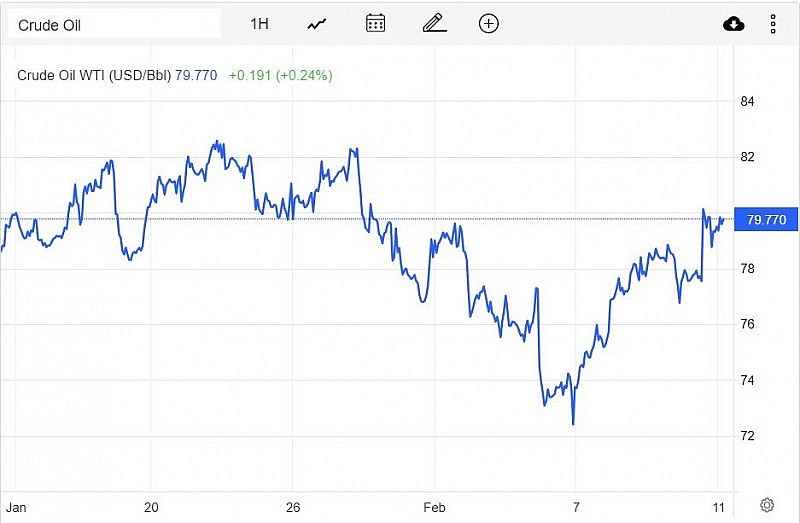Click the plus add indicator icon
This screenshot has width=800, height=523.
pos(489,23)
